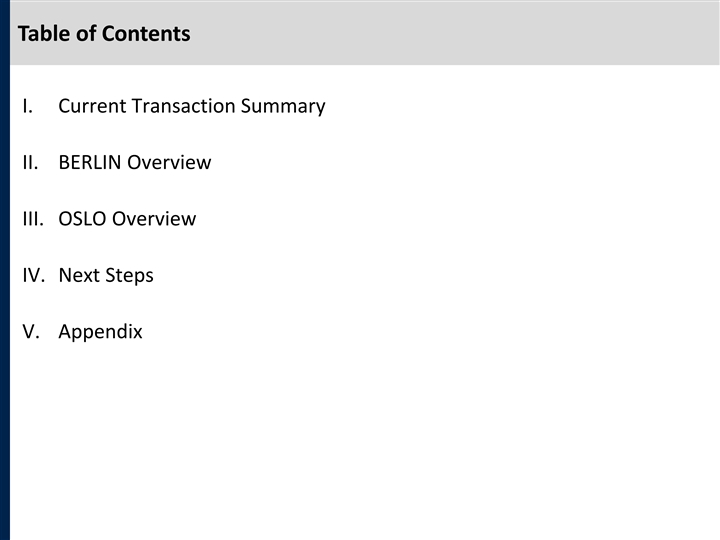The image size is (720, 540).
Task: Click Roman numeral I. list marker
Action: coord(27,106)
